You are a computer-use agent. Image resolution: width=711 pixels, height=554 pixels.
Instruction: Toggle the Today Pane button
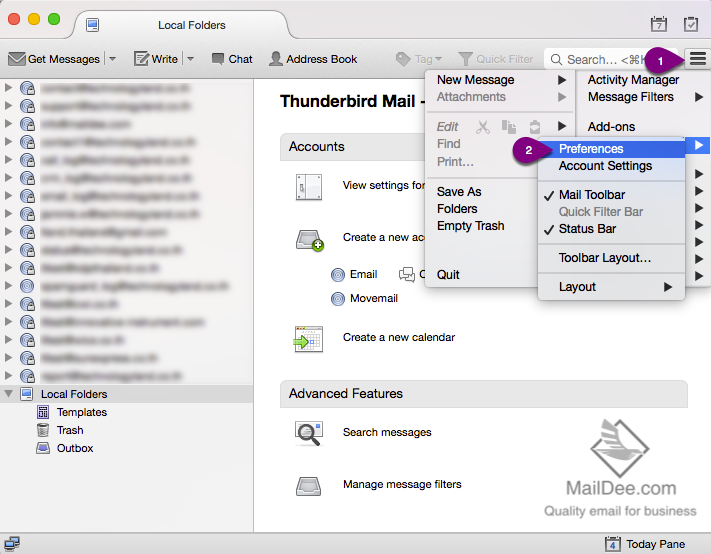coord(645,544)
